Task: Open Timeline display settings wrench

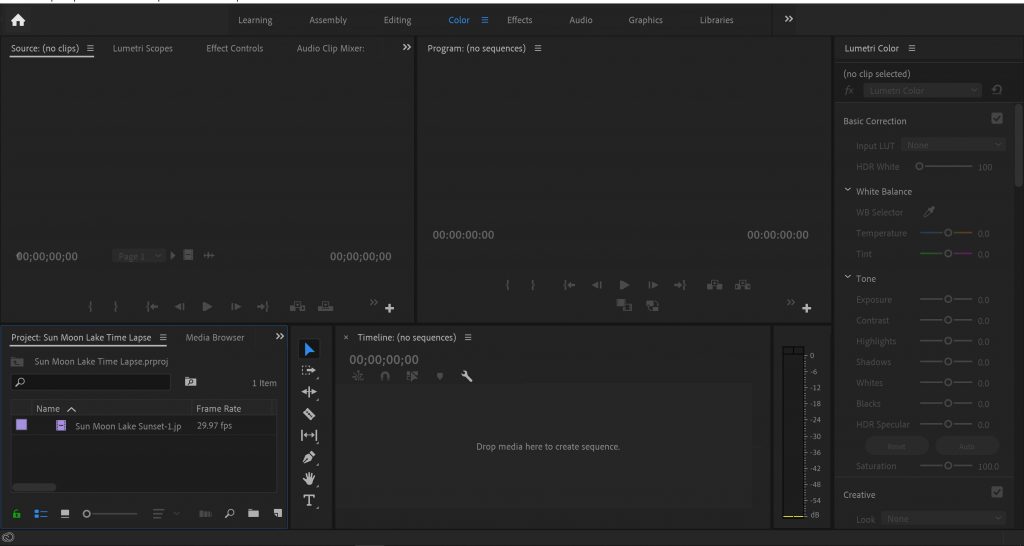Action: pyautogui.click(x=466, y=376)
